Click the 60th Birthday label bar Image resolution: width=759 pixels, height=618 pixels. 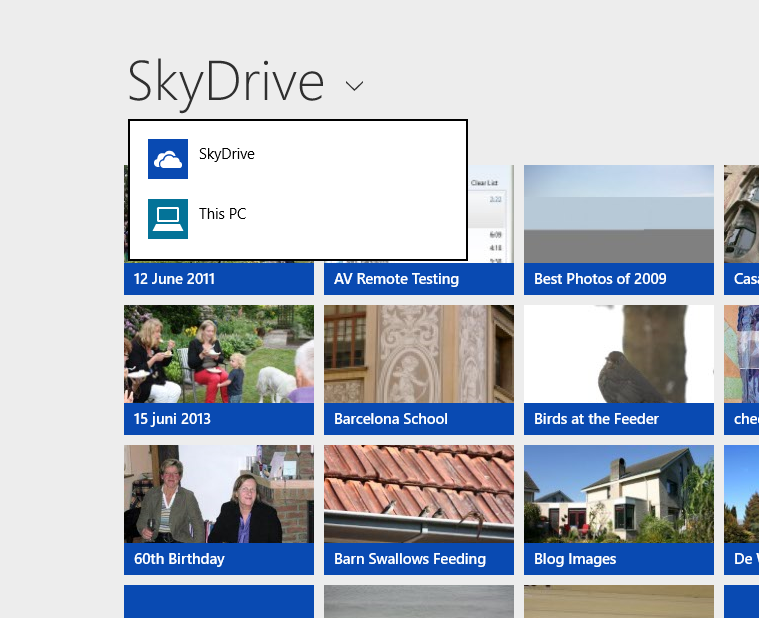pos(218,559)
